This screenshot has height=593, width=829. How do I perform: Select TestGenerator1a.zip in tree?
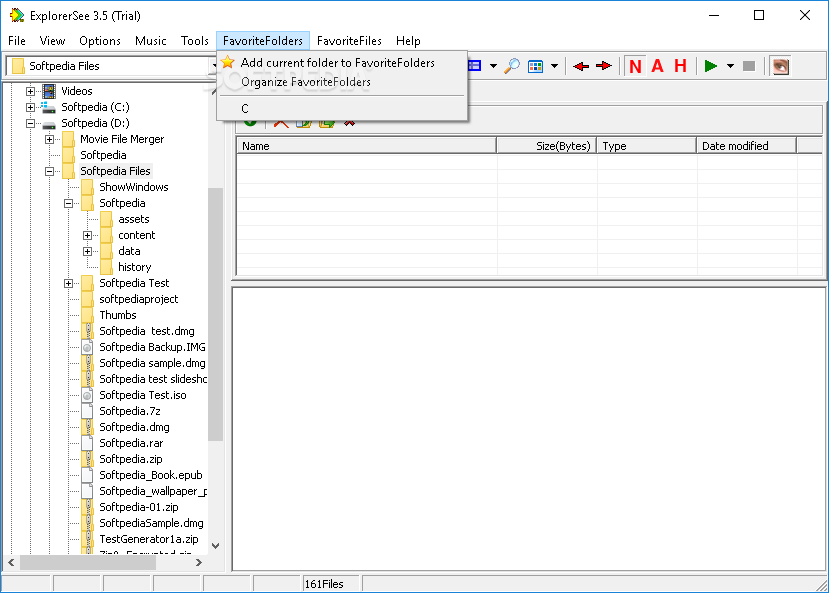click(x=149, y=539)
